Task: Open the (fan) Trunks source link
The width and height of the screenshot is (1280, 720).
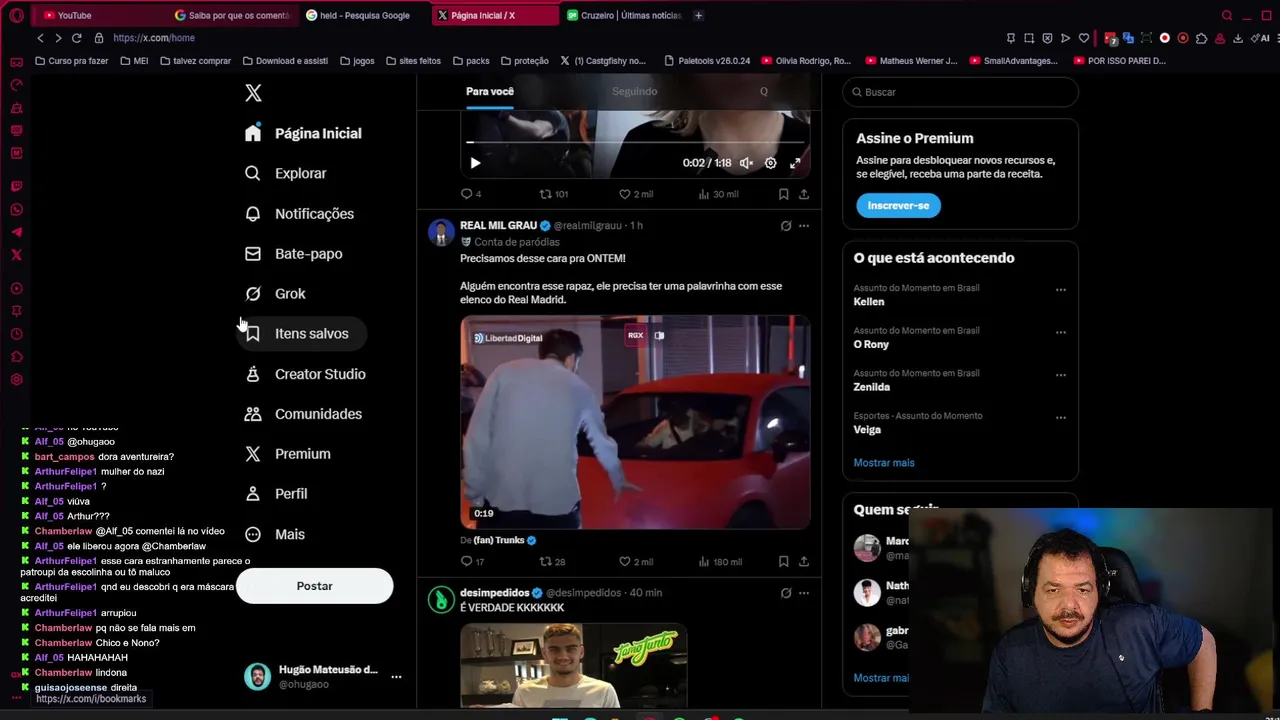Action: click(x=498, y=540)
